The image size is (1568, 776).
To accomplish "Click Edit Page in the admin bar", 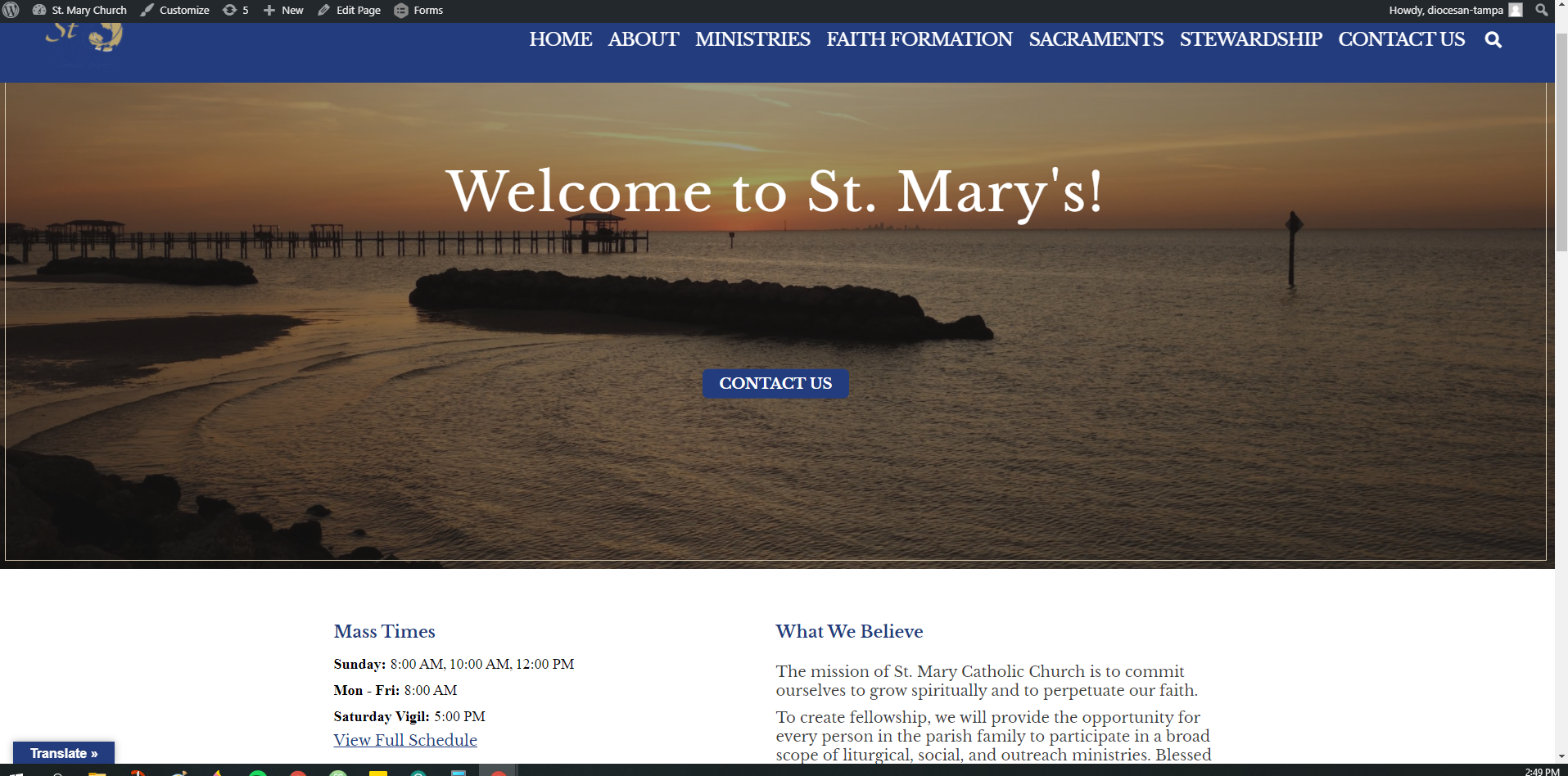I will point(350,10).
